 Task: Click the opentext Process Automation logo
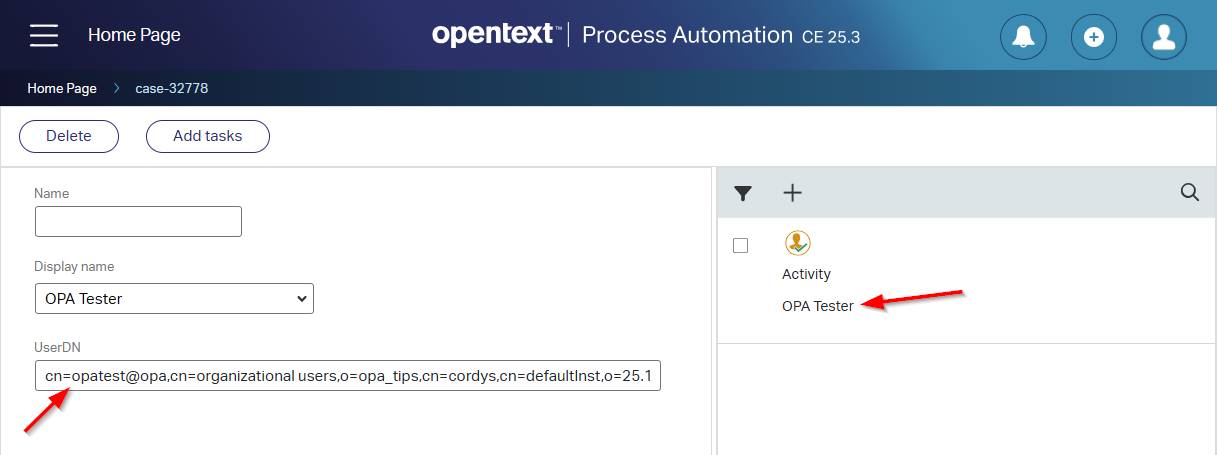tap(645, 35)
